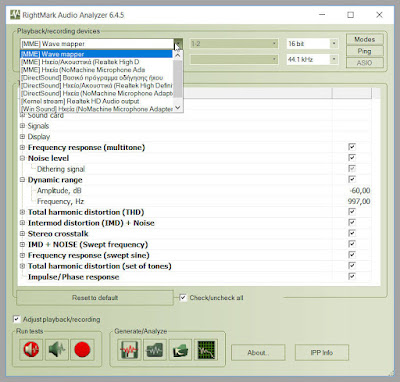Expand Total harmonic distortion (THD) node

click(22, 212)
